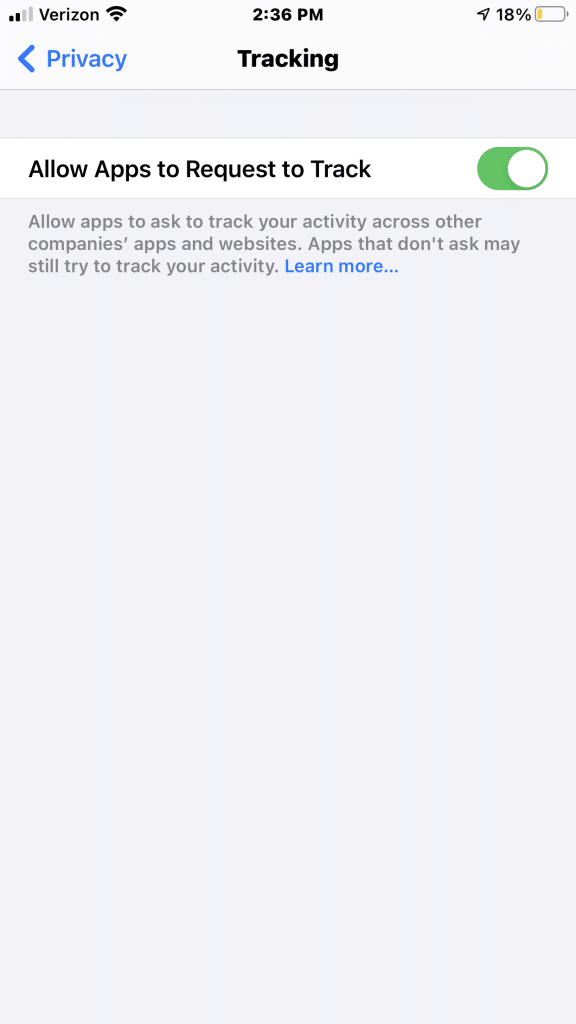Tap the green track of the tracking switch
The height and width of the screenshot is (1024, 576).
pyautogui.click(x=492, y=168)
